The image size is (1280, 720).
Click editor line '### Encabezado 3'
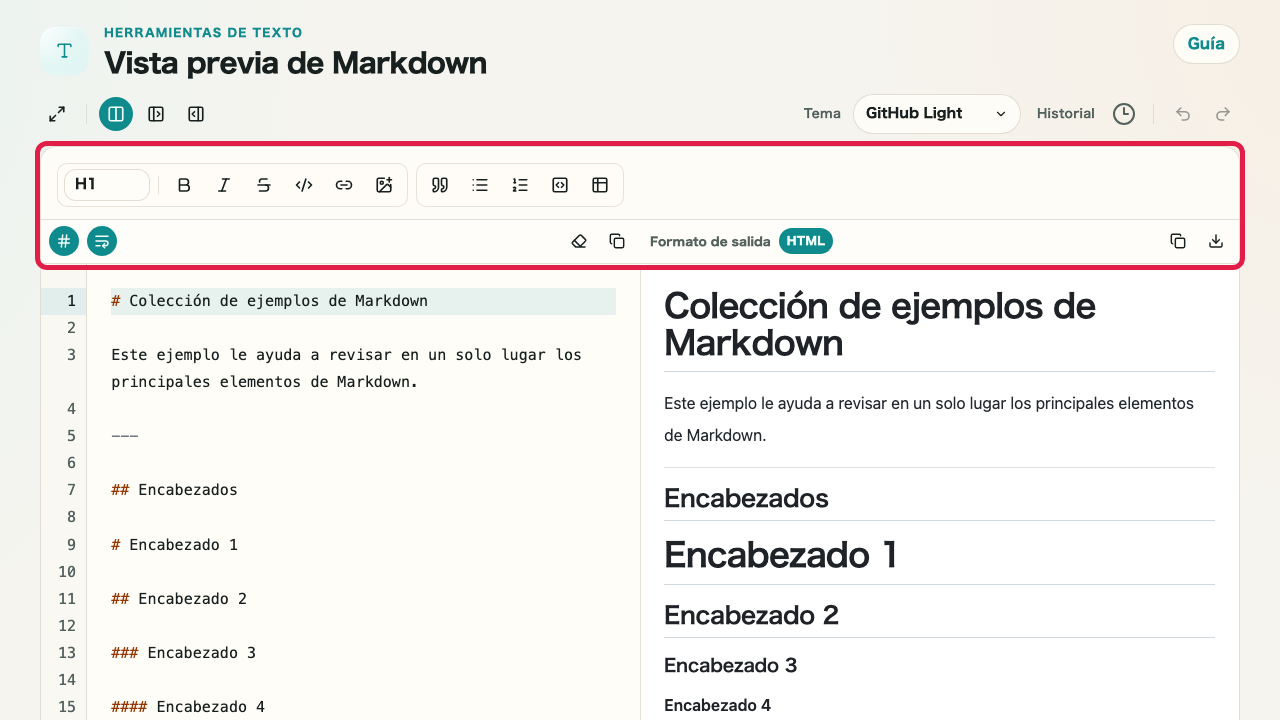(183, 653)
